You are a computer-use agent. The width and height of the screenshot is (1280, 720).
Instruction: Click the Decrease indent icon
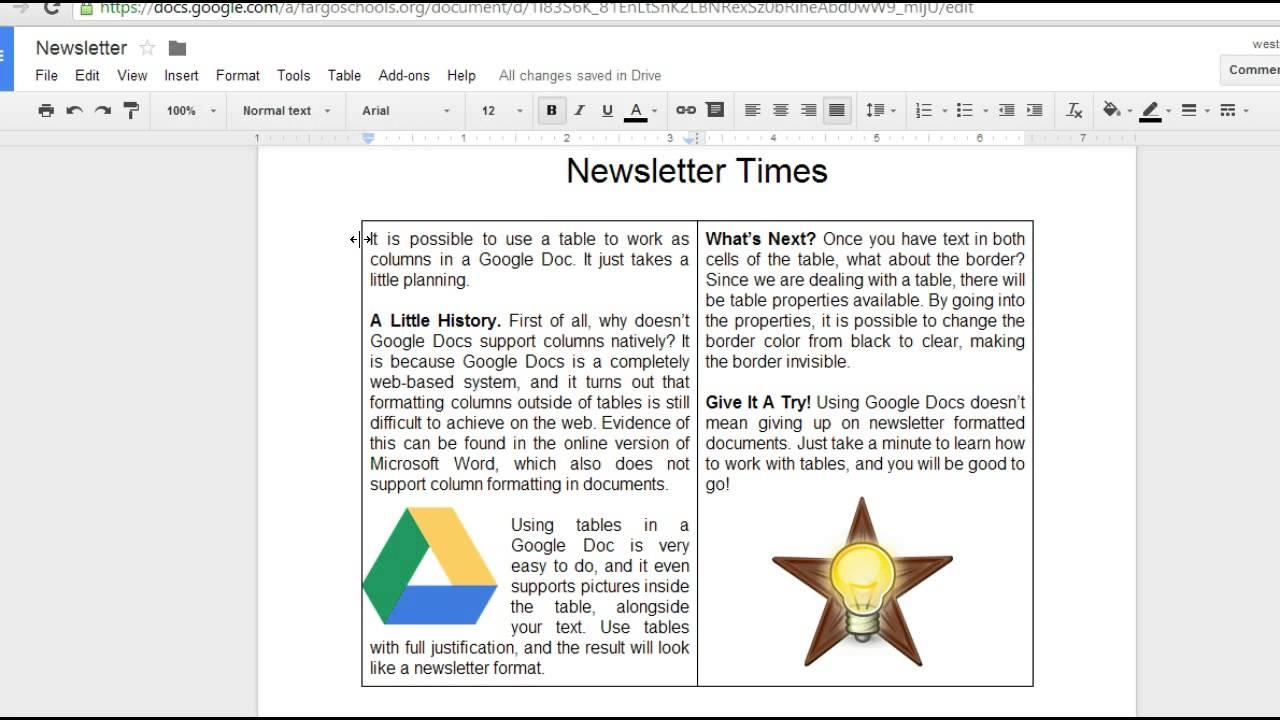click(1007, 111)
